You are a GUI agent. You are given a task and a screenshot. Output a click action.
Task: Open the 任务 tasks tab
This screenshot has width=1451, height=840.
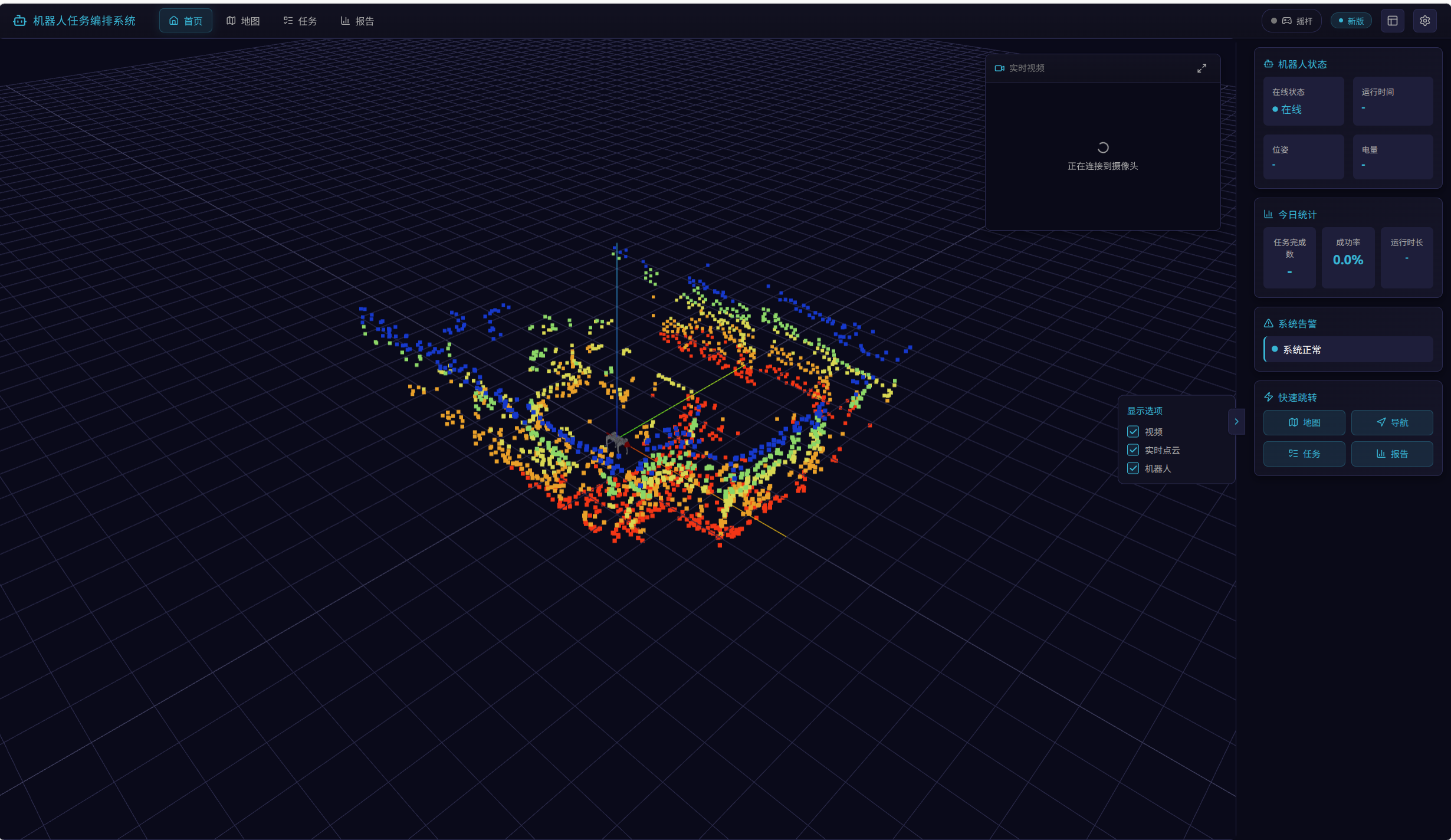click(300, 21)
